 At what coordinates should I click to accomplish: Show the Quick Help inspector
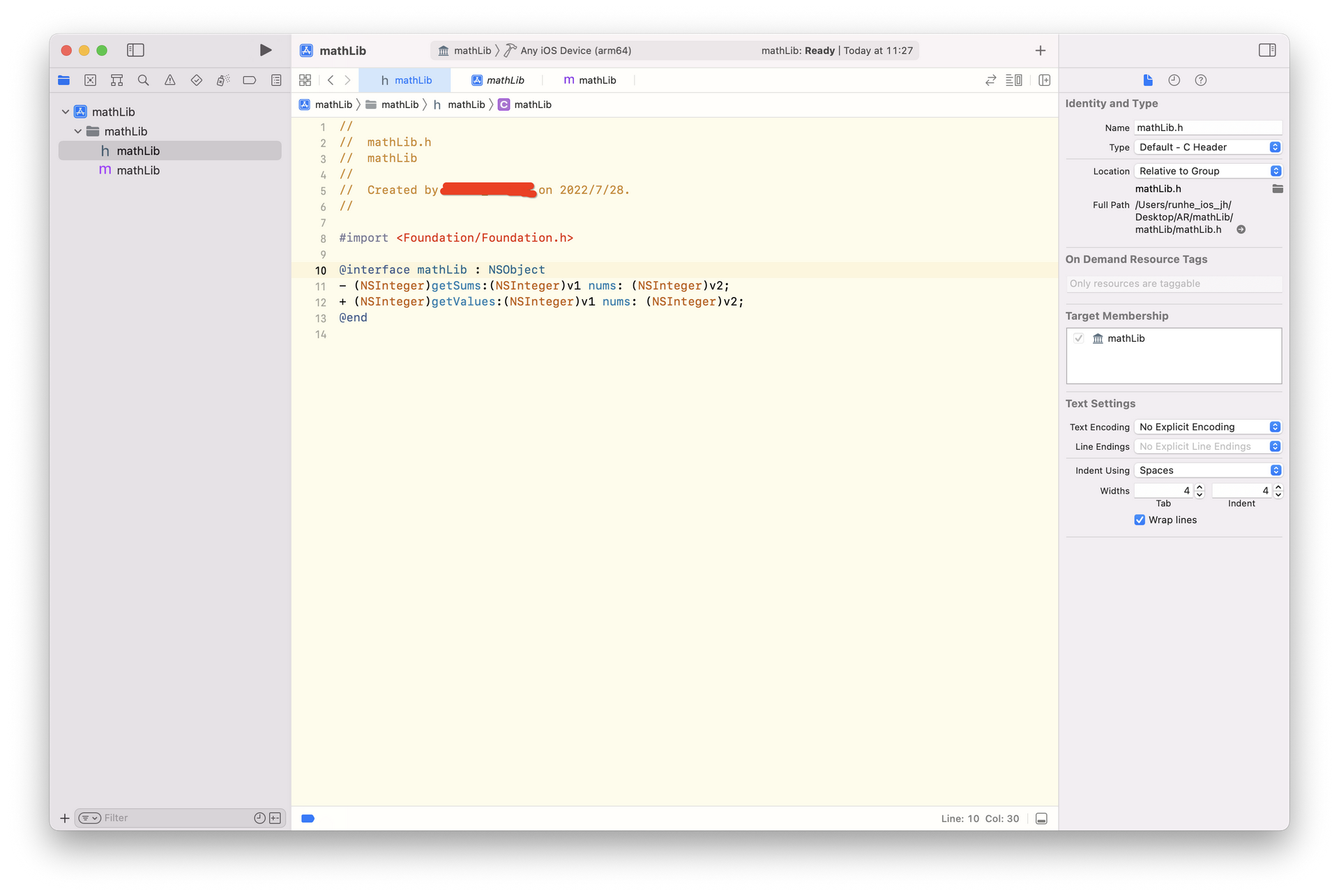(x=1201, y=80)
